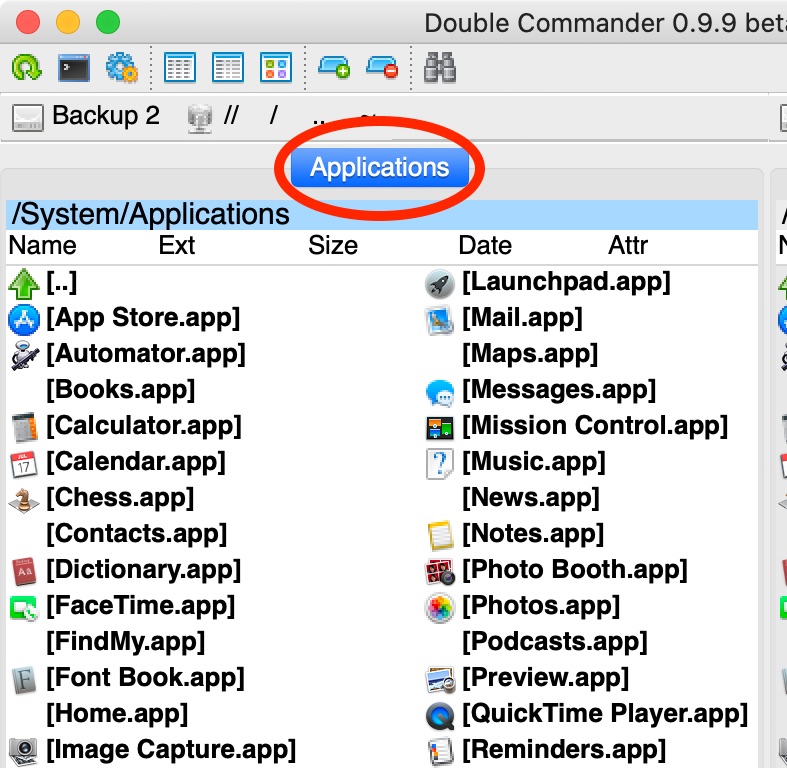Click the Refresh toolbar icon
The width and height of the screenshot is (787, 768).
coord(26,68)
